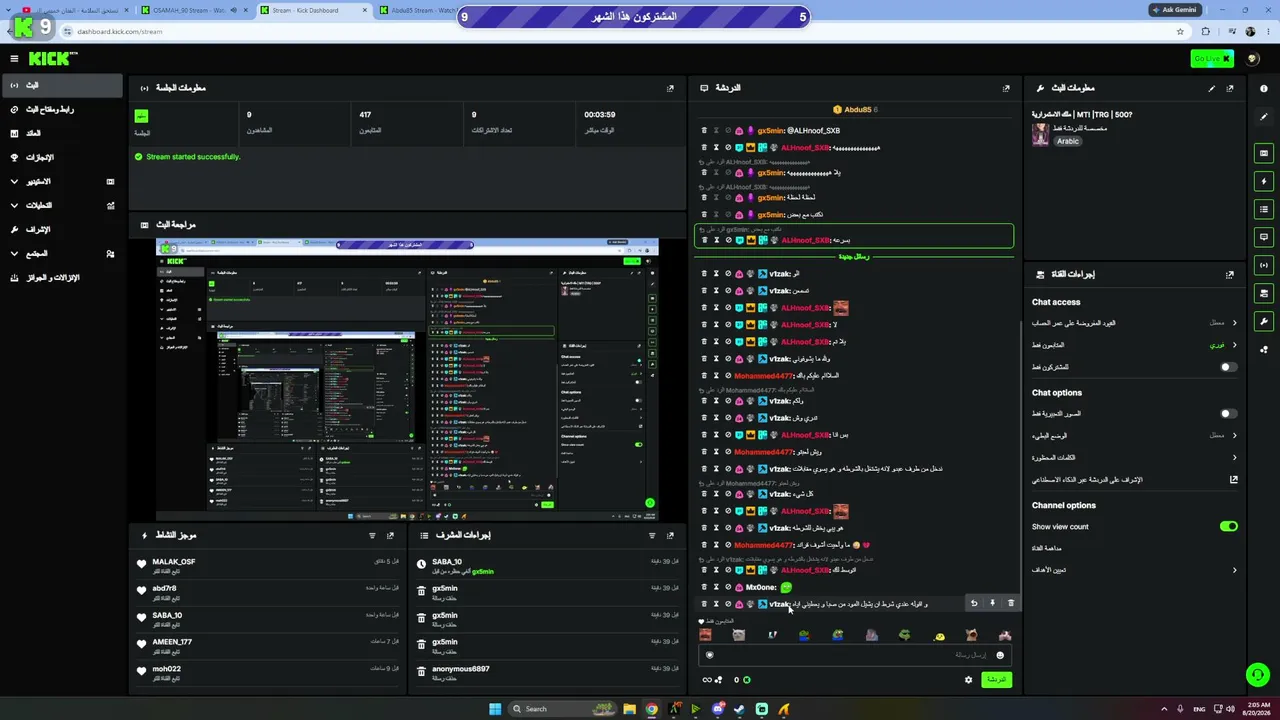Pop out the stream info panel

pos(1230,88)
